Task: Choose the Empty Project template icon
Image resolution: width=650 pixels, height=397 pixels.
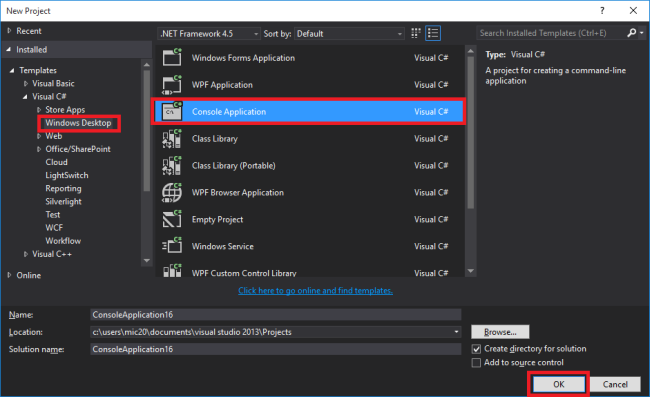Action: (172, 219)
